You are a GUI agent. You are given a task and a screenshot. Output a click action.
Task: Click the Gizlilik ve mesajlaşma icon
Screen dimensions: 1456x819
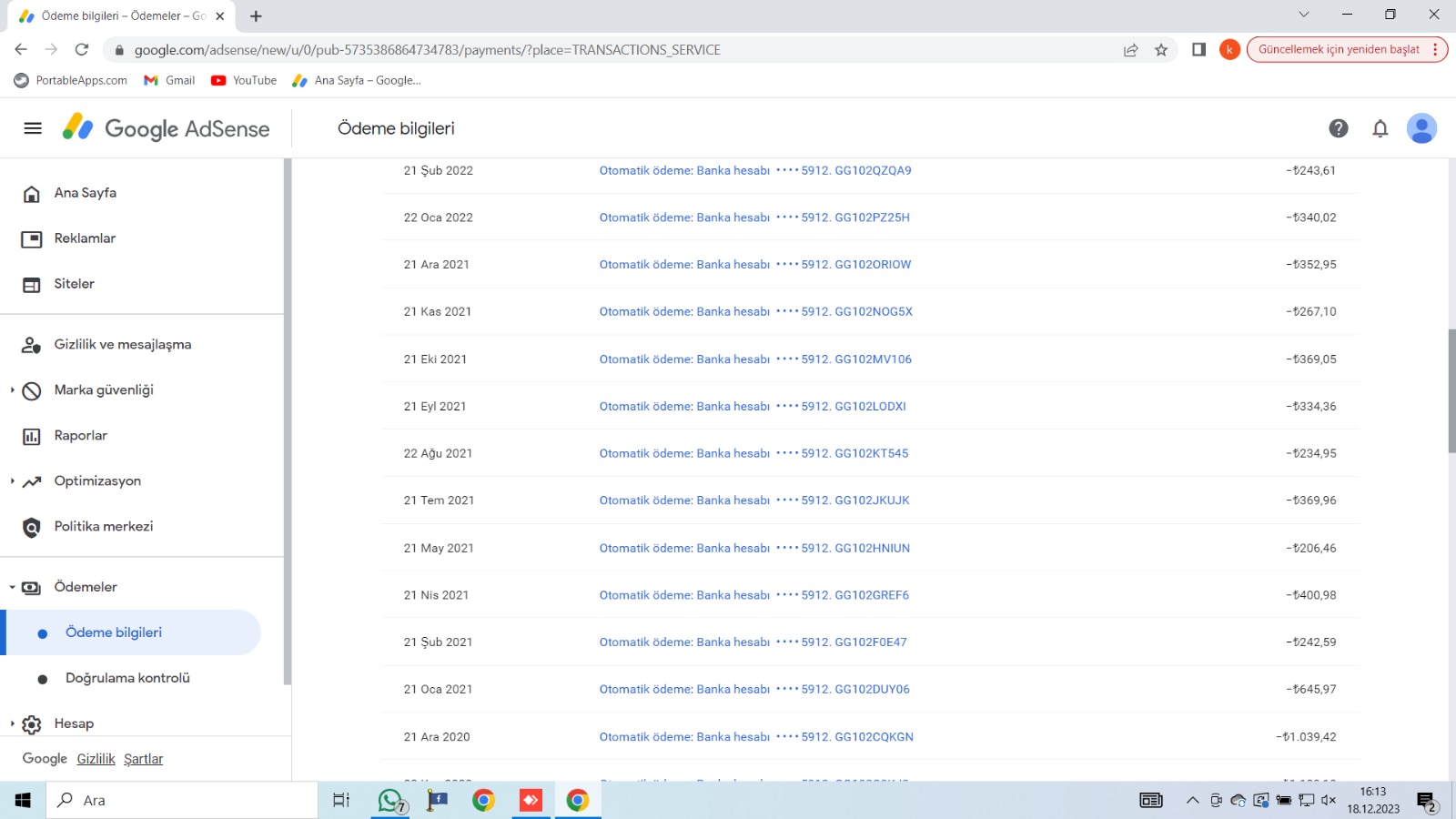click(32, 345)
